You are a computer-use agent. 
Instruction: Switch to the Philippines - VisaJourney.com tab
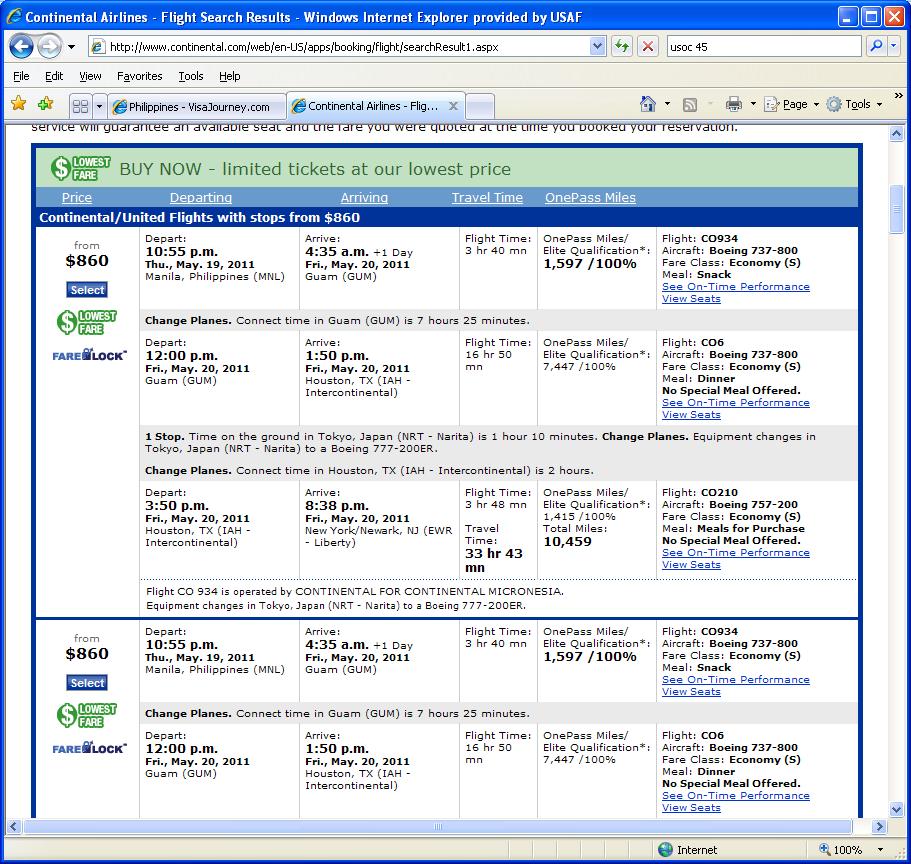197,107
